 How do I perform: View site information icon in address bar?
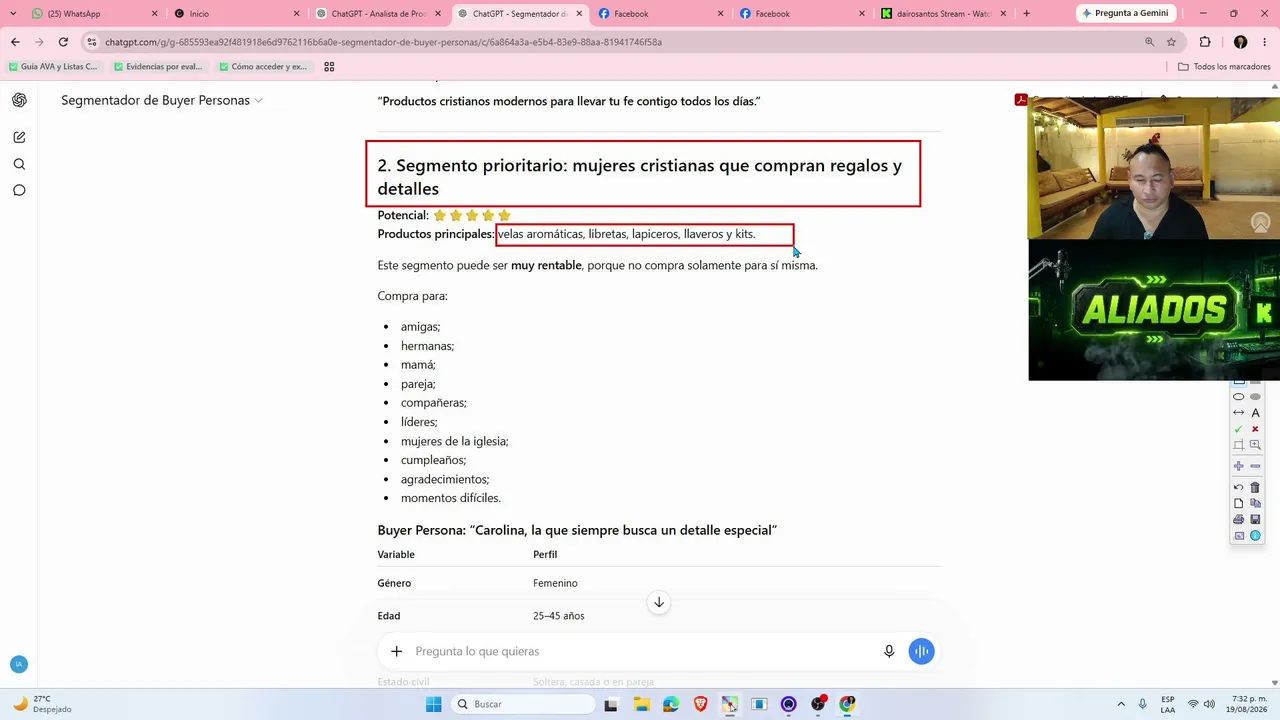(92, 42)
